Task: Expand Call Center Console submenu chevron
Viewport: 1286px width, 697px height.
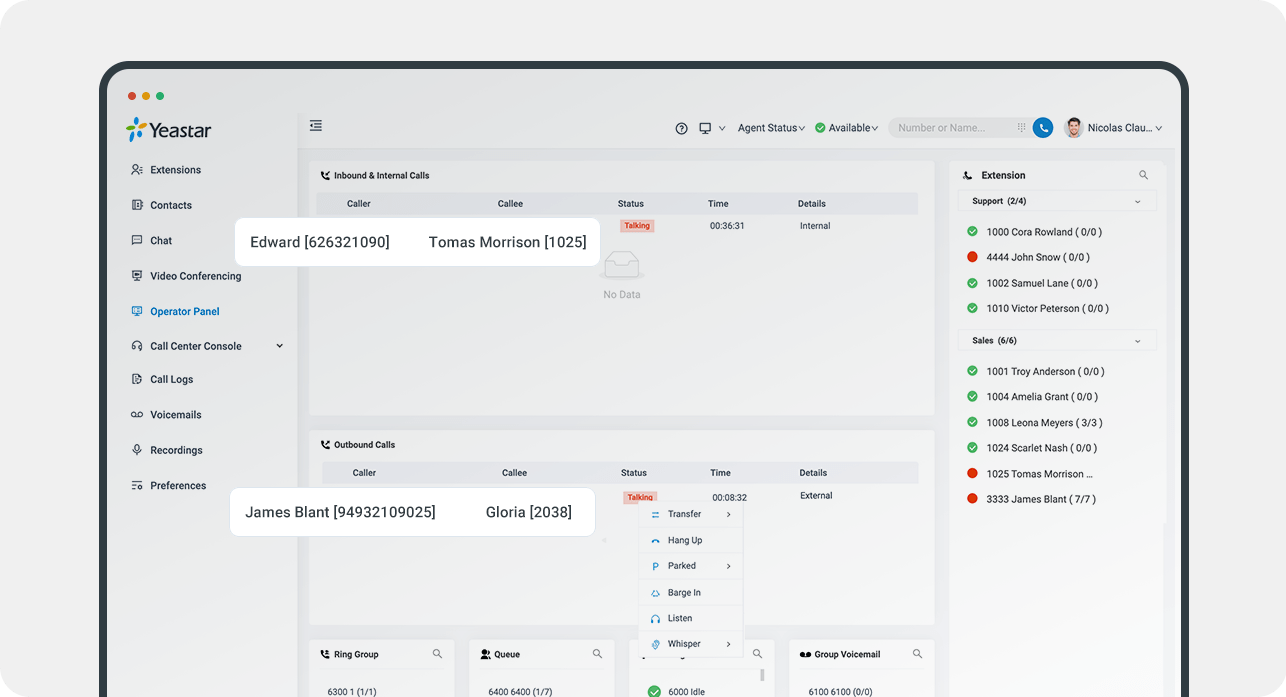Action: tap(279, 346)
